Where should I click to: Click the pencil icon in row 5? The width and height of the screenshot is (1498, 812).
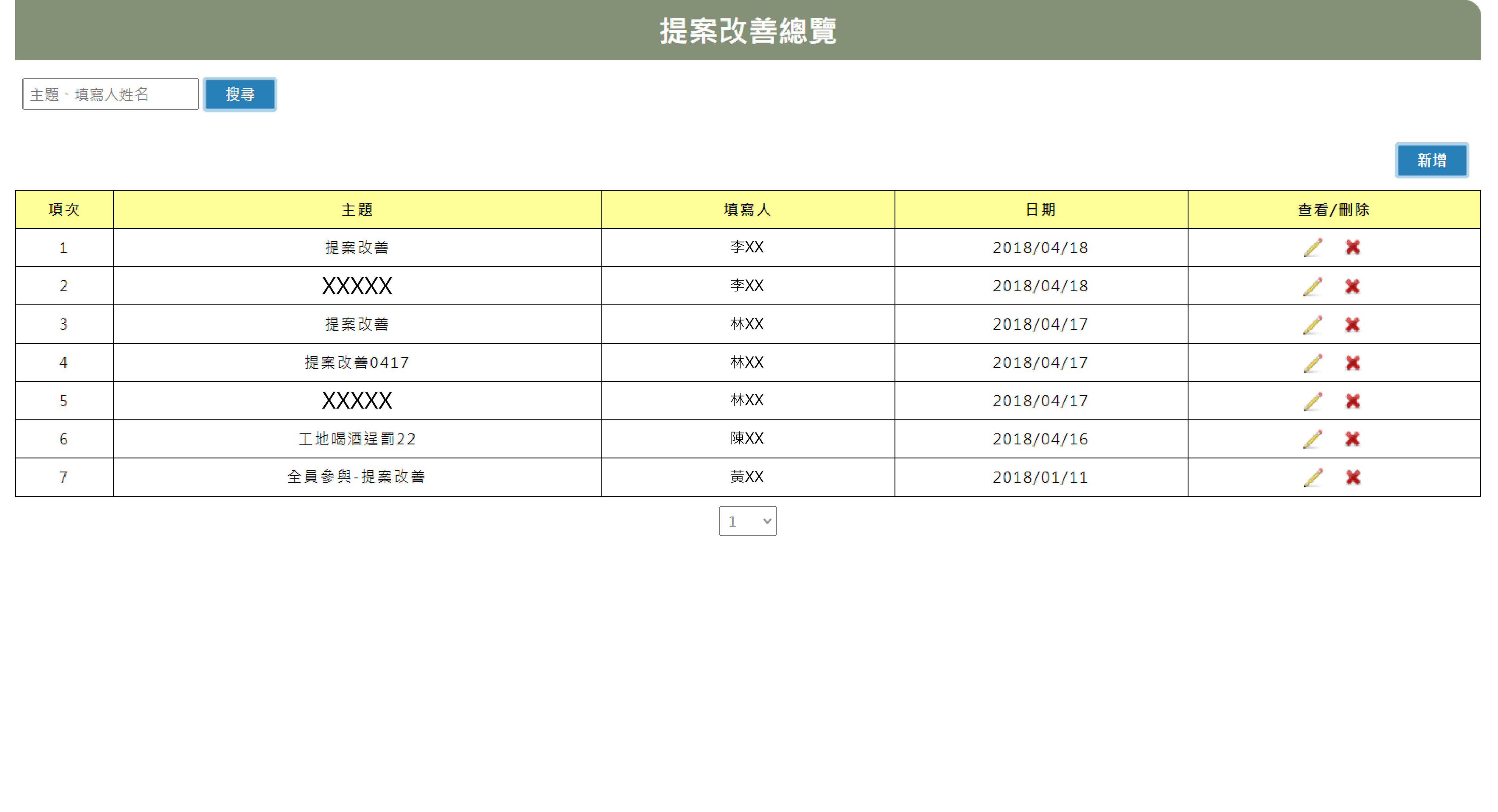pyautogui.click(x=1313, y=401)
